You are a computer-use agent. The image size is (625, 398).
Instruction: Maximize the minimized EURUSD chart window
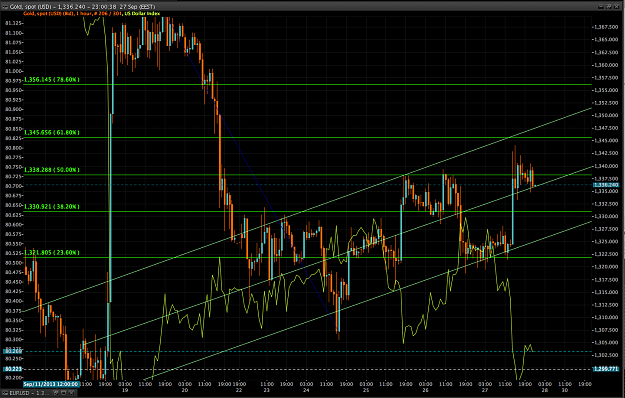(x=63, y=393)
